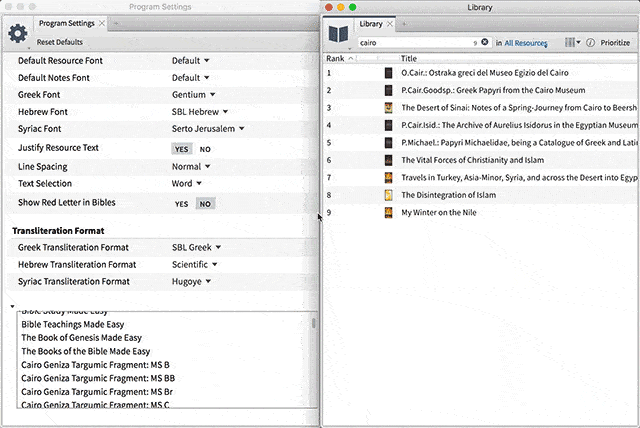Click cover icon of The Desert of Sinai

388,108
